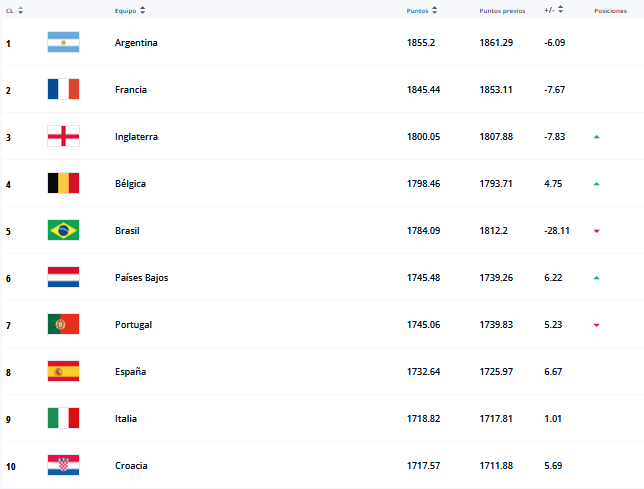Click the France flag icon
Screen dimensions: 644x489
63,89
